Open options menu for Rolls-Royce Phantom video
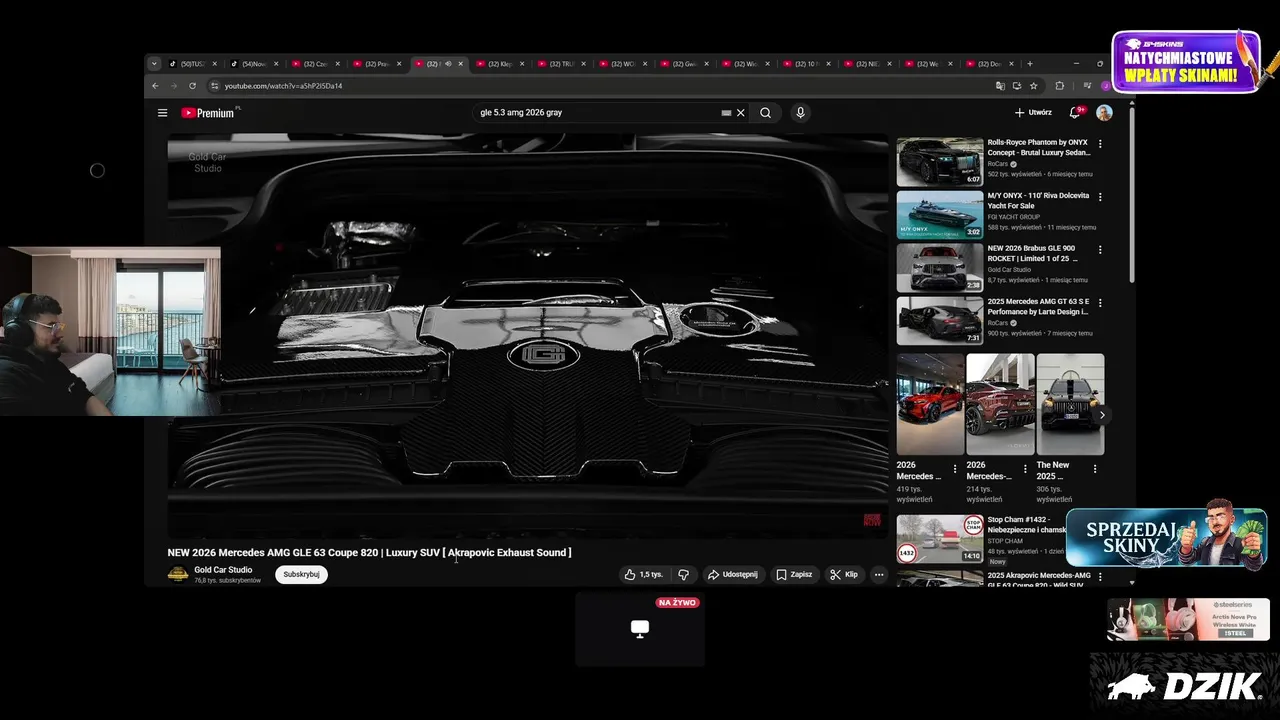 click(x=1100, y=144)
